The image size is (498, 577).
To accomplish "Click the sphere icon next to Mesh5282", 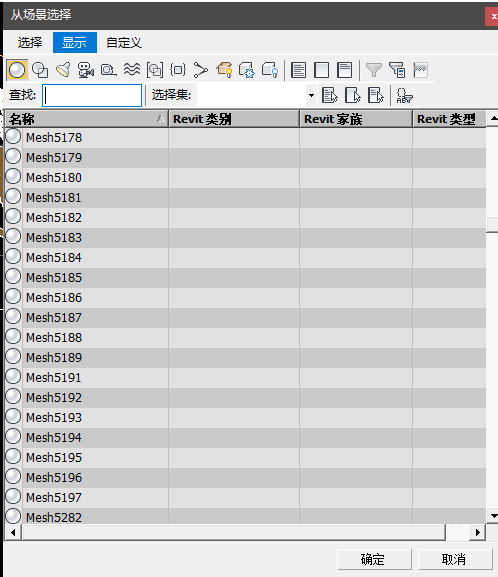I will 13,516.
